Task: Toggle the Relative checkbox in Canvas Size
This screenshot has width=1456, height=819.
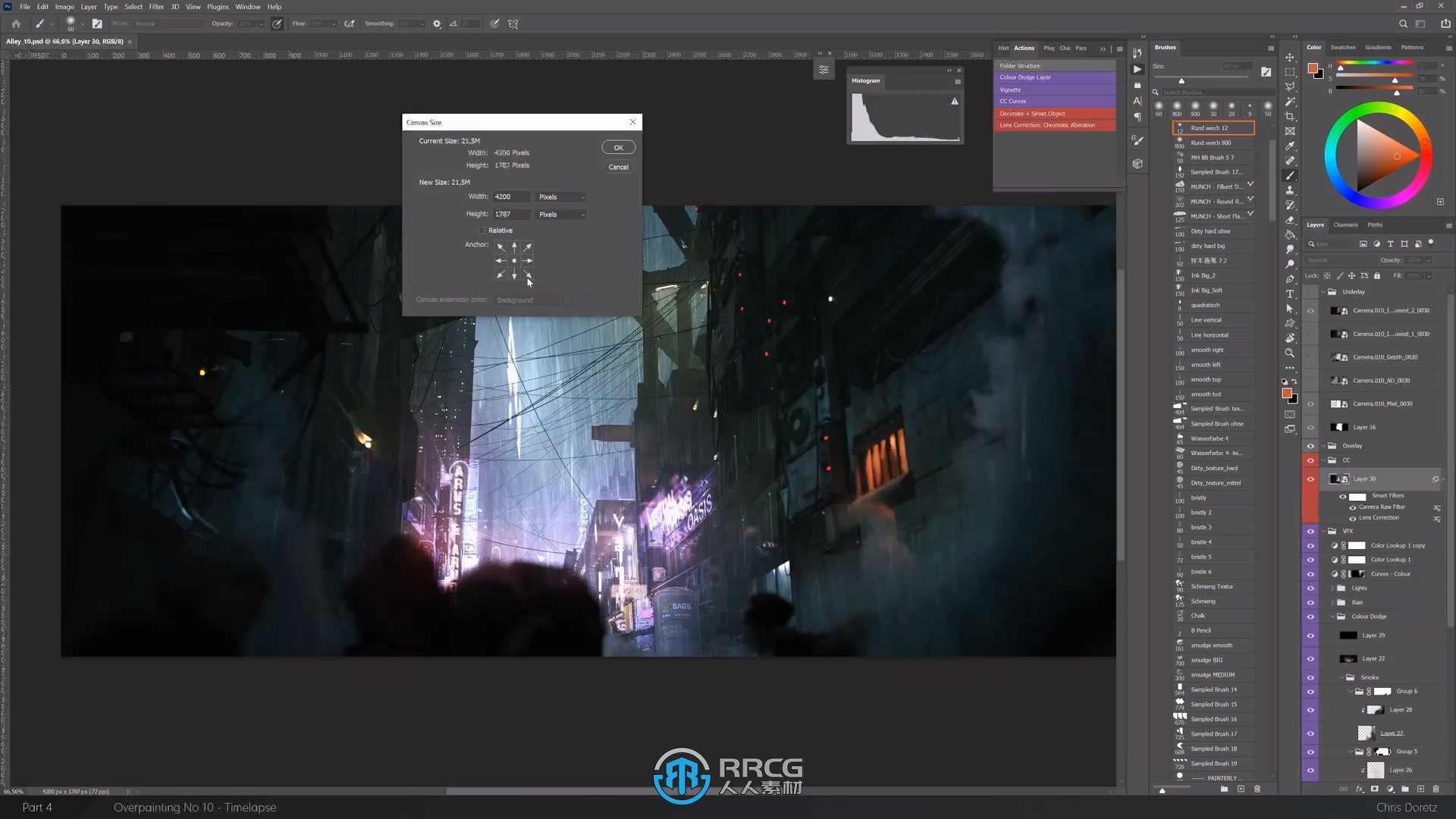Action: (x=482, y=231)
